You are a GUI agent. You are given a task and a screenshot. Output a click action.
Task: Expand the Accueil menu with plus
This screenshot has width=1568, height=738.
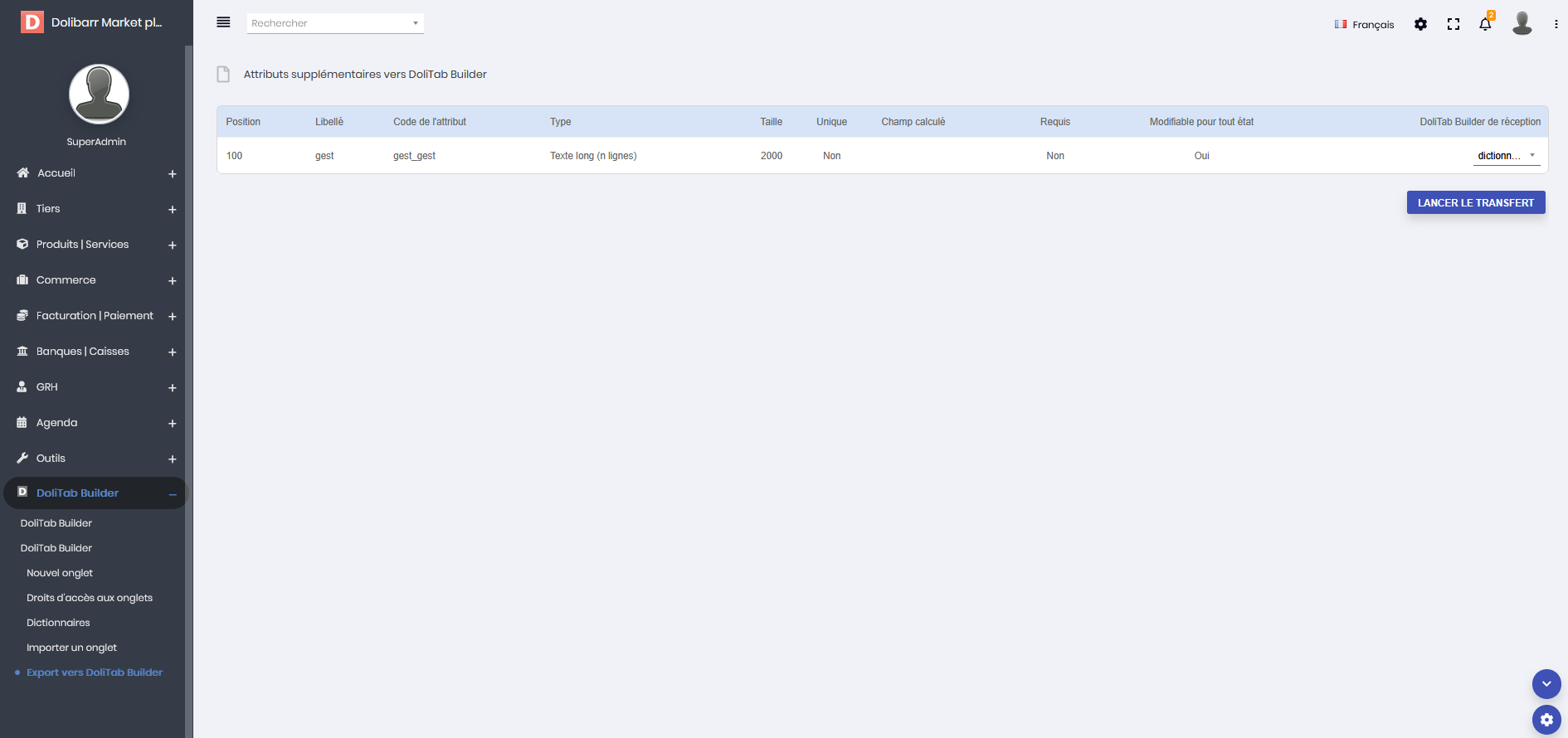pos(173,174)
